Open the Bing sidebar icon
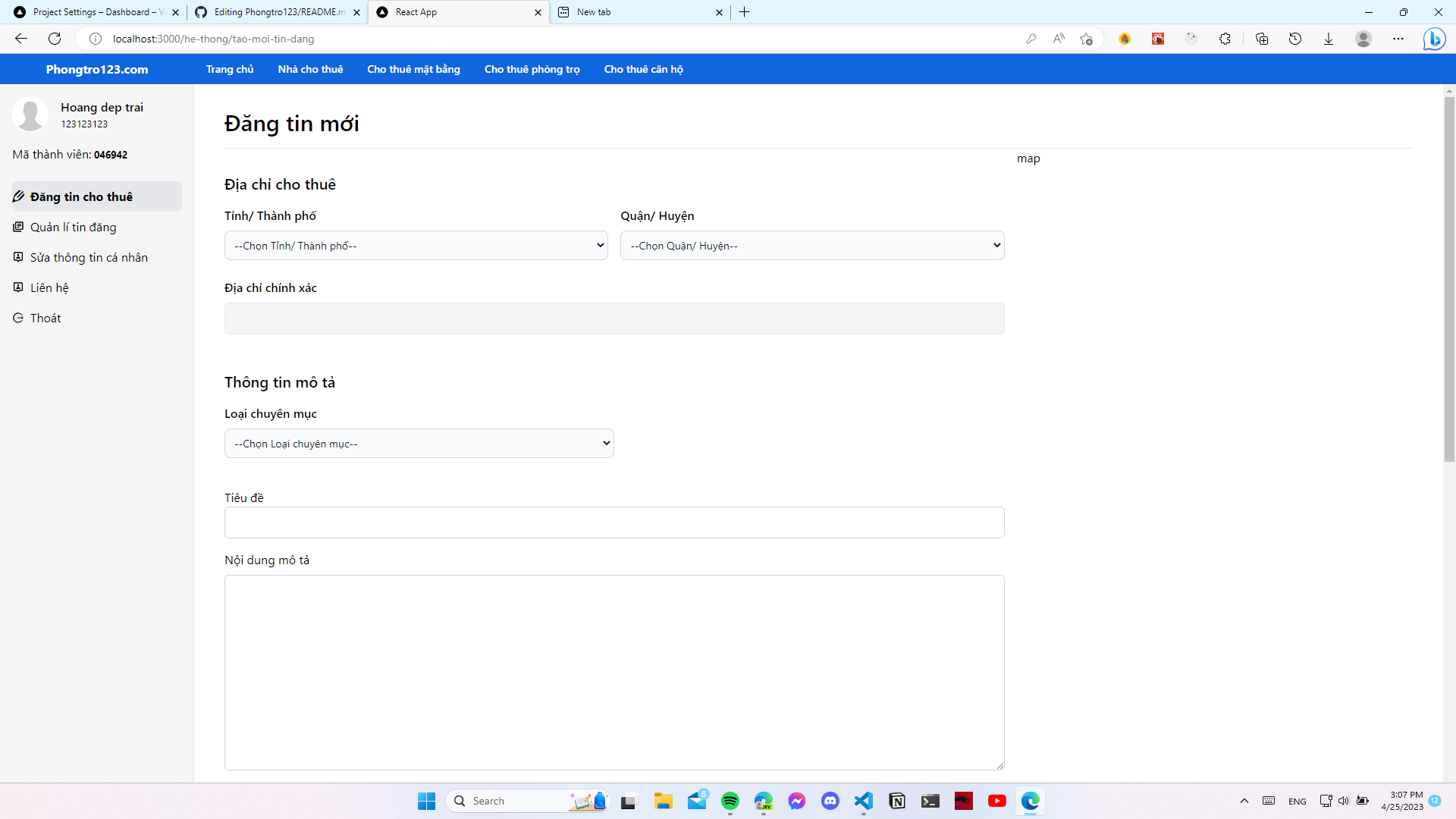The image size is (1456, 819). (1434, 39)
